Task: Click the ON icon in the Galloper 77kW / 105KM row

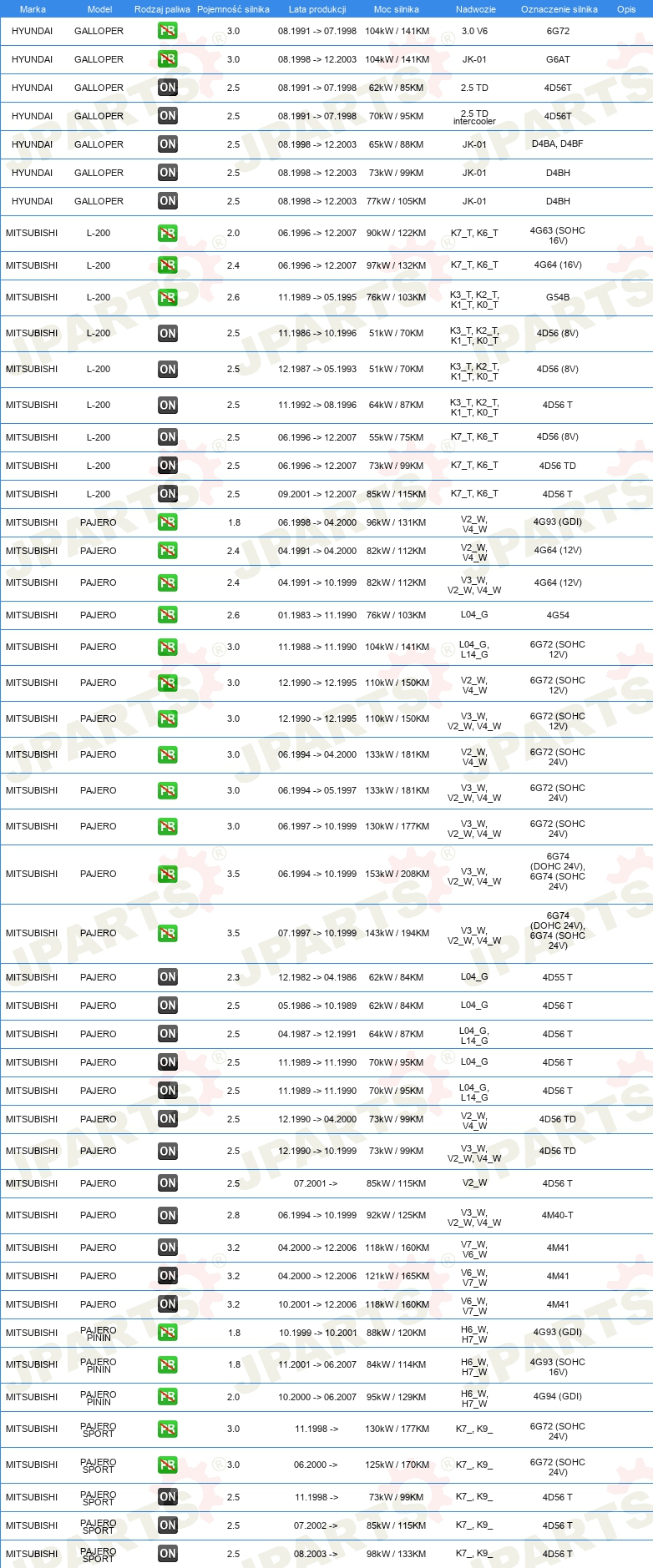Action: (168, 201)
